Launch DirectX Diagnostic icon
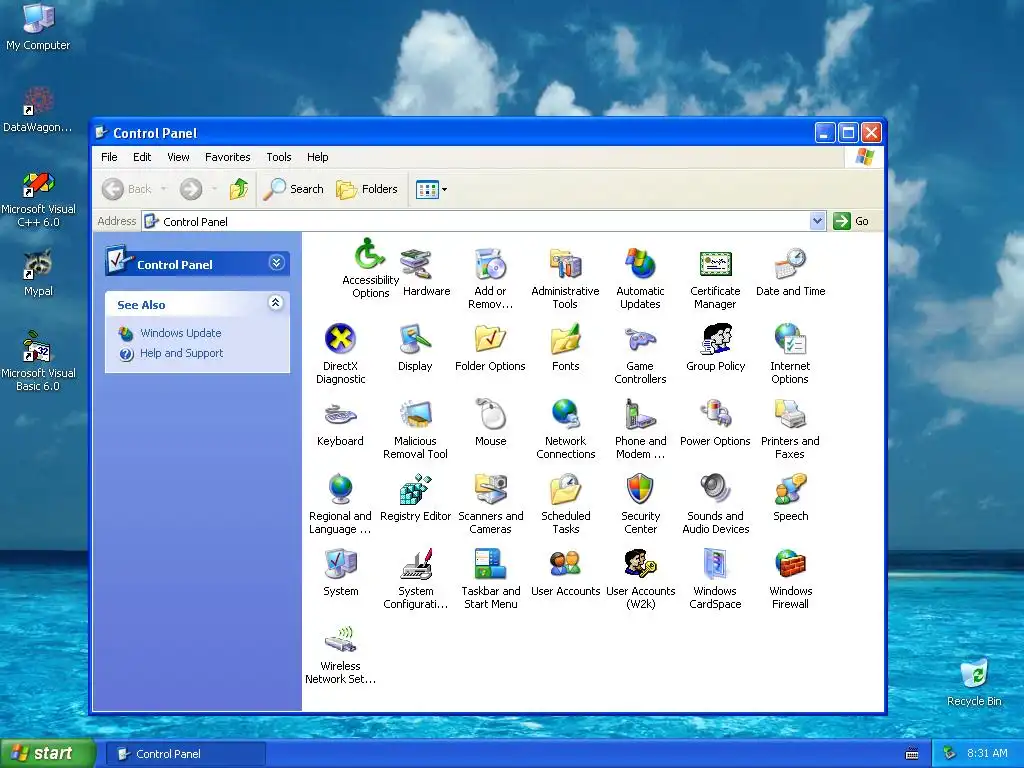This screenshot has height=768, width=1024. (340, 354)
